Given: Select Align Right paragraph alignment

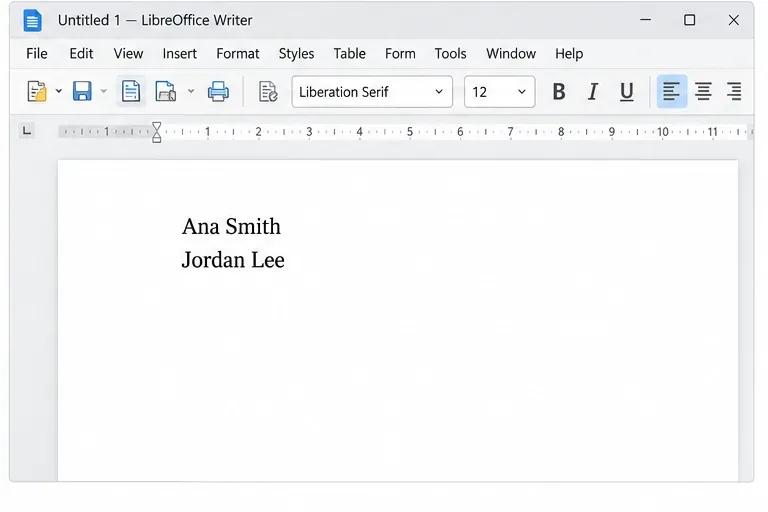Looking at the screenshot, I should click(x=734, y=92).
